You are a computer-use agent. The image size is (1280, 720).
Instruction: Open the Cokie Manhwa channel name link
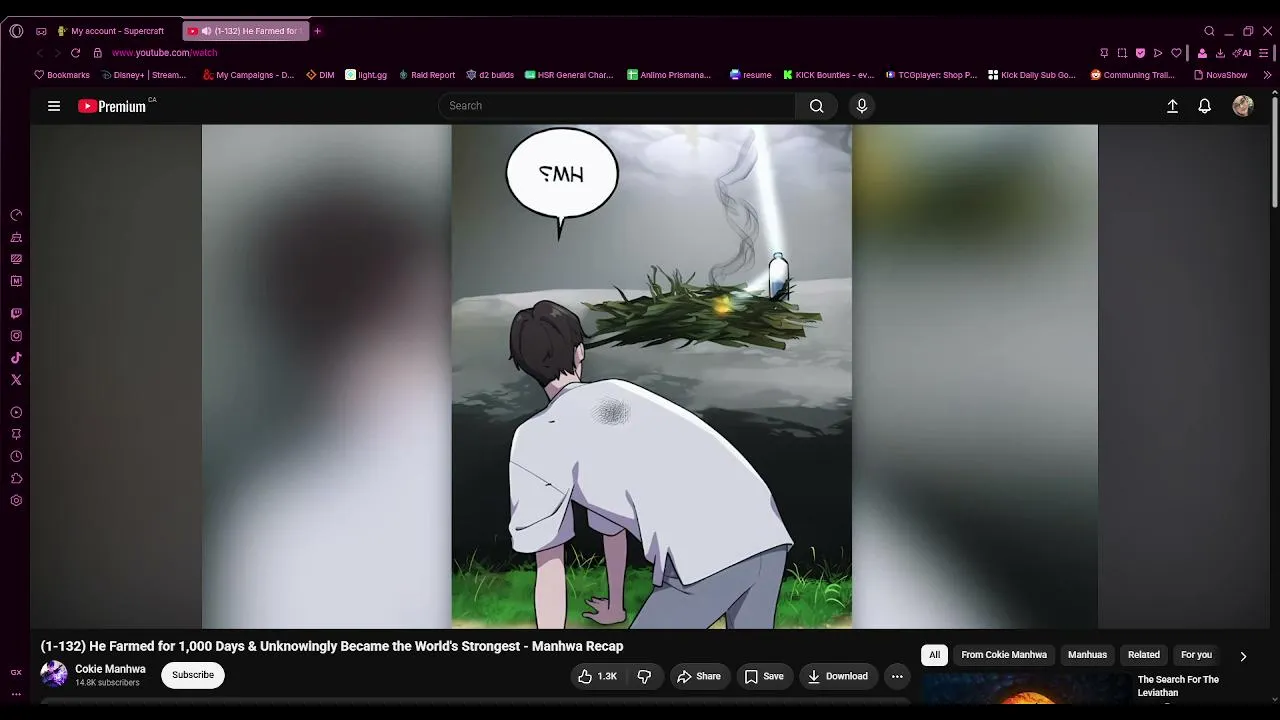click(110, 669)
